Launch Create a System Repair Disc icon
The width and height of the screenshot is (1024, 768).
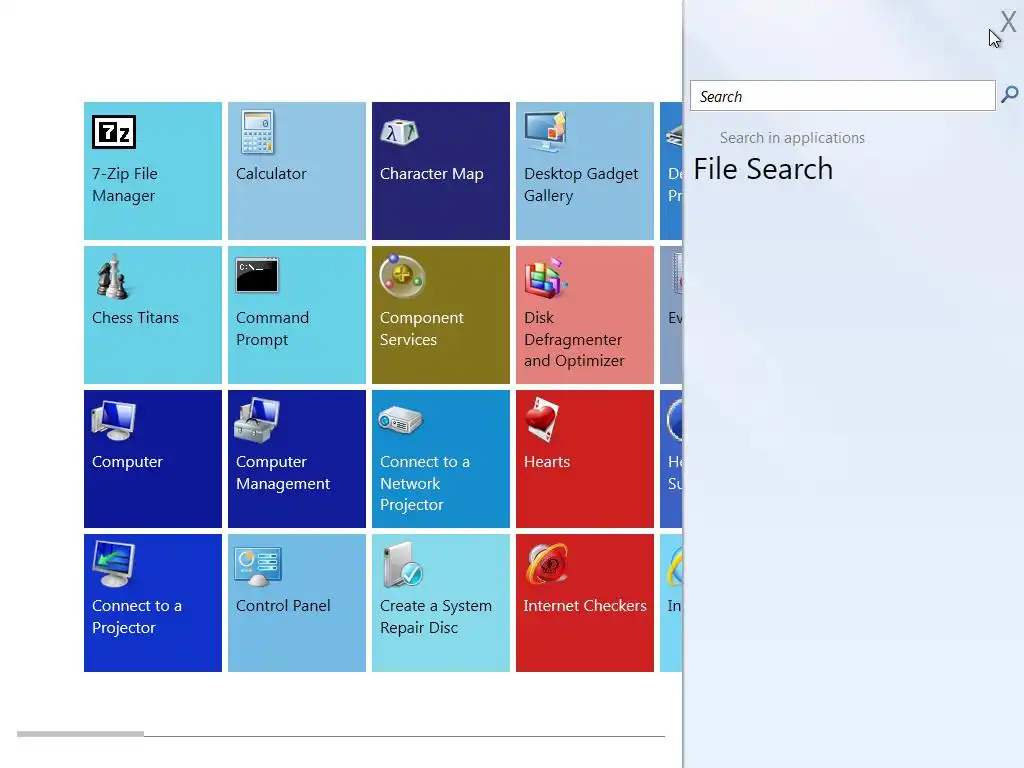point(403,564)
